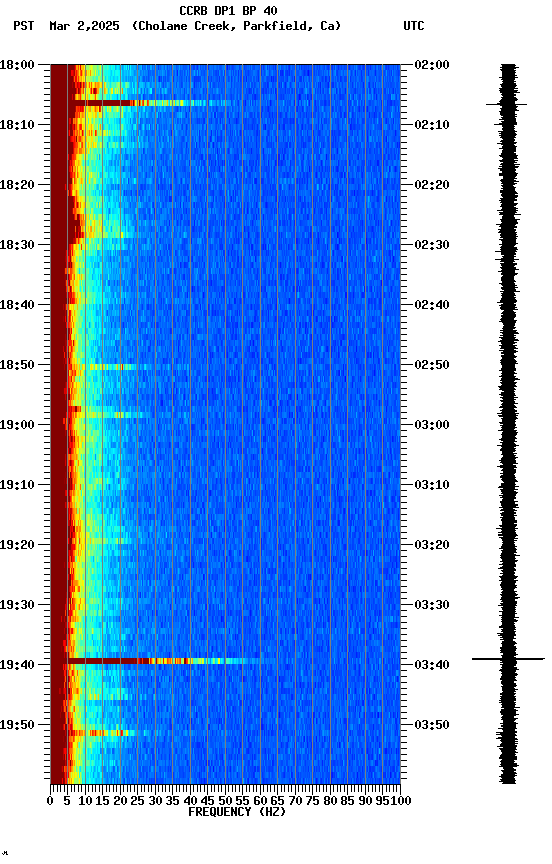Click the 'UTC' timezone label
The height and width of the screenshot is (864, 552).
[x=414, y=26]
